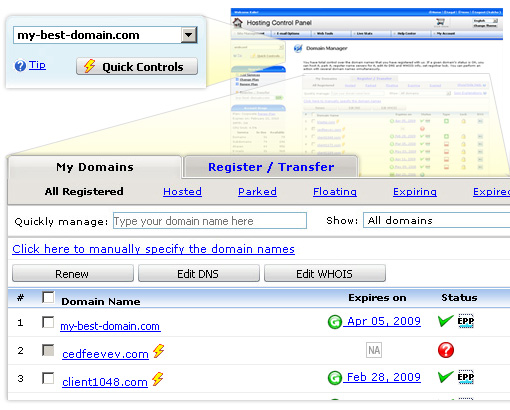The height and width of the screenshot is (410, 510).
Task: Click the red question mark status icon
Action: coord(446,350)
